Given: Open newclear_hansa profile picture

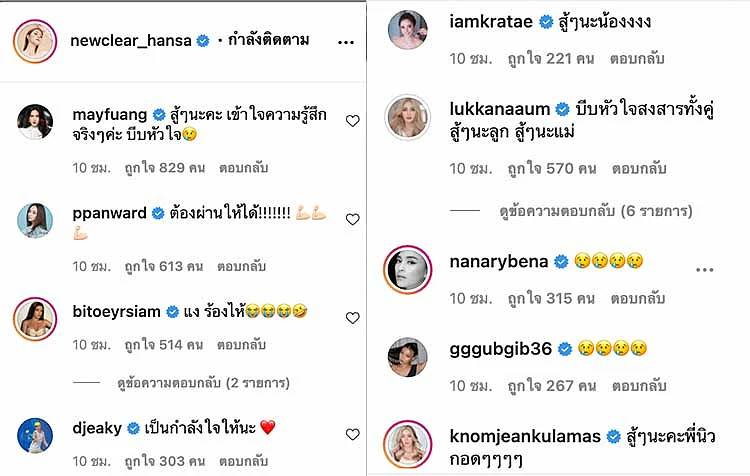Looking at the screenshot, I should tap(35, 41).
